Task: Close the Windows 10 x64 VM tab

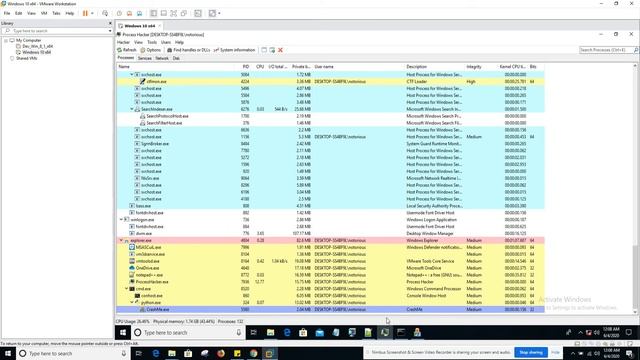Action: [x=160, y=26]
